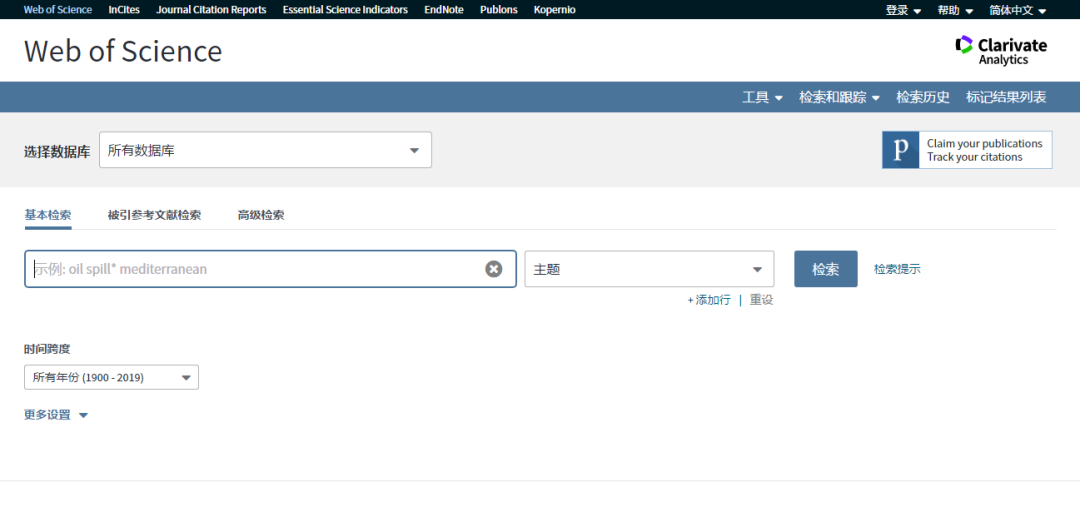Open the InCites link in top bar

[x=124, y=10]
